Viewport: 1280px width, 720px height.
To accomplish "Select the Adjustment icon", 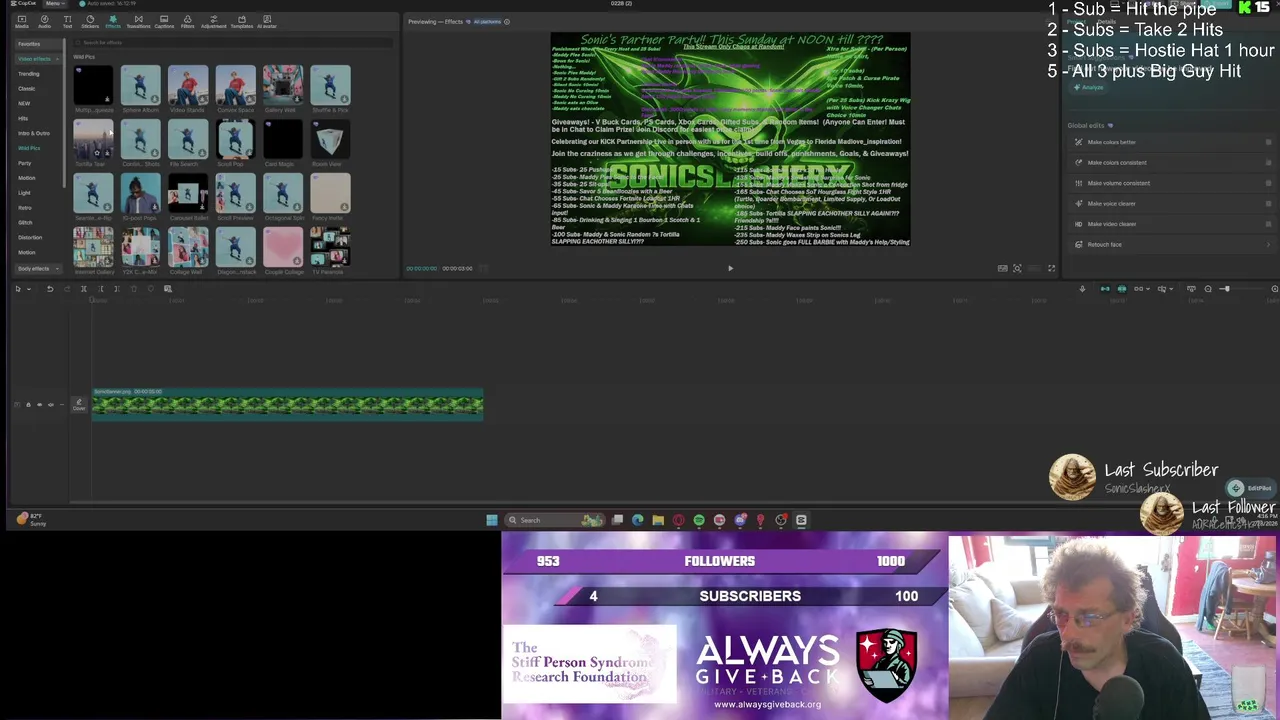I will (x=213, y=21).
